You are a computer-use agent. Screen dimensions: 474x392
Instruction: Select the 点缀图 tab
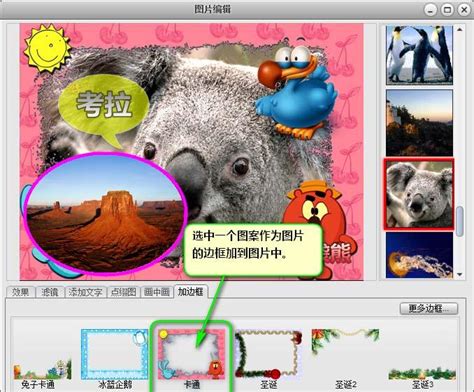(x=123, y=292)
